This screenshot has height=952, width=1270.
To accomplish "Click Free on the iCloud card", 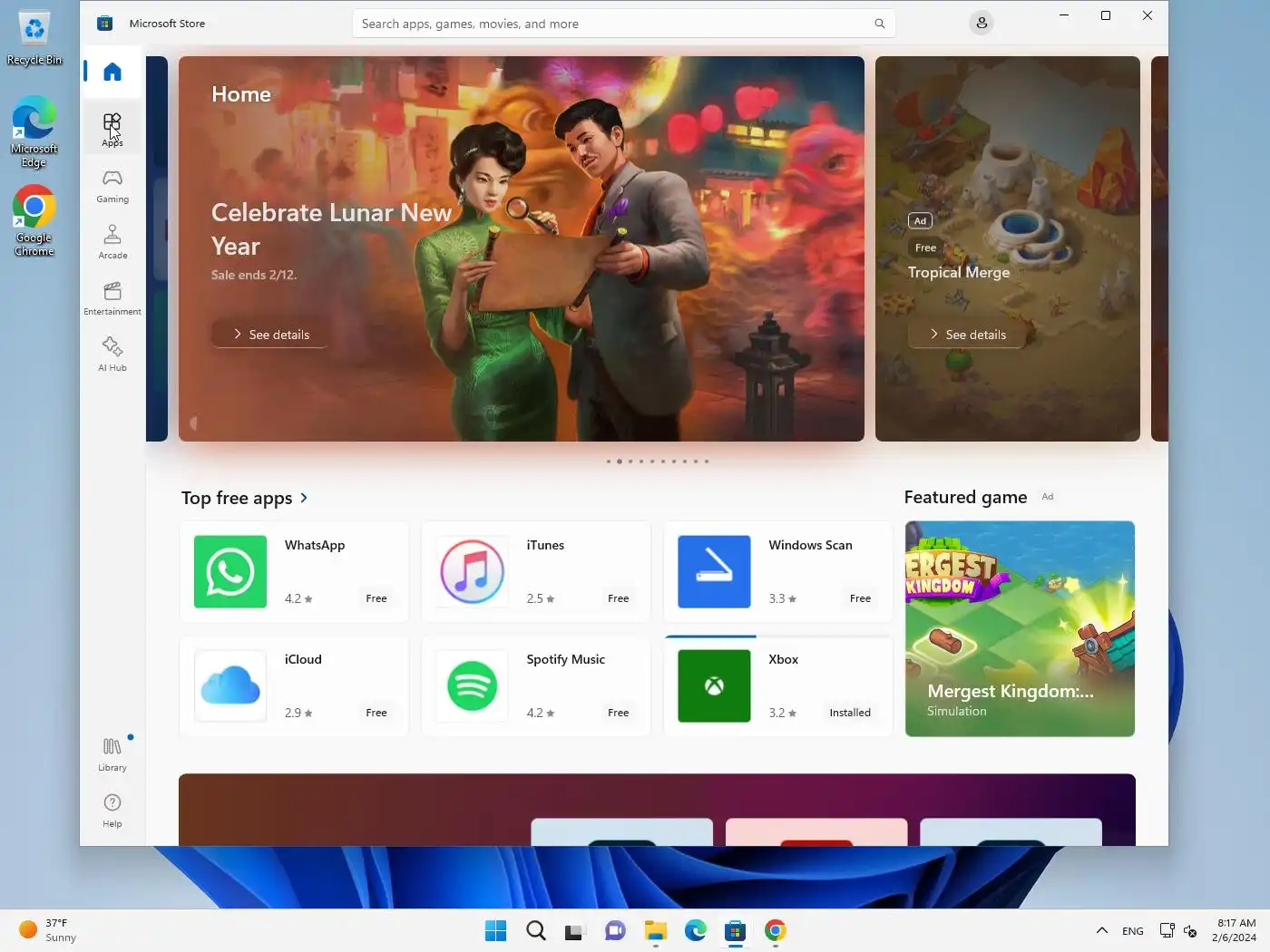I will [x=376, y=713].
